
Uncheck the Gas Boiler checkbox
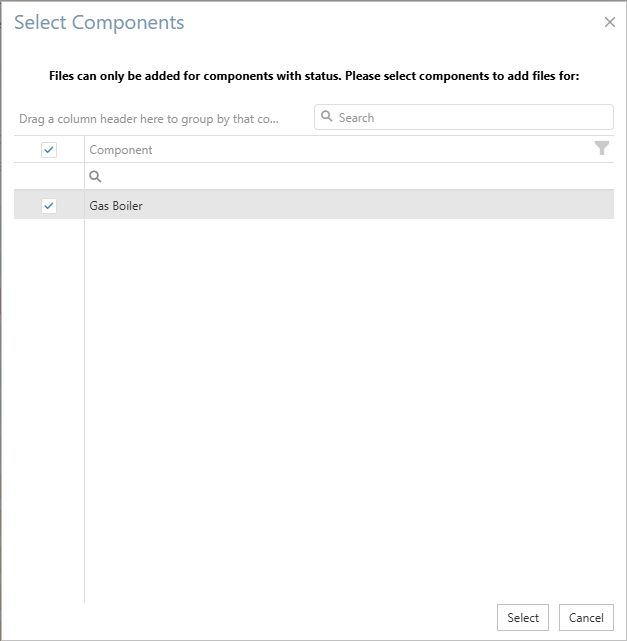pyautogui.click(x=49, y=206)
